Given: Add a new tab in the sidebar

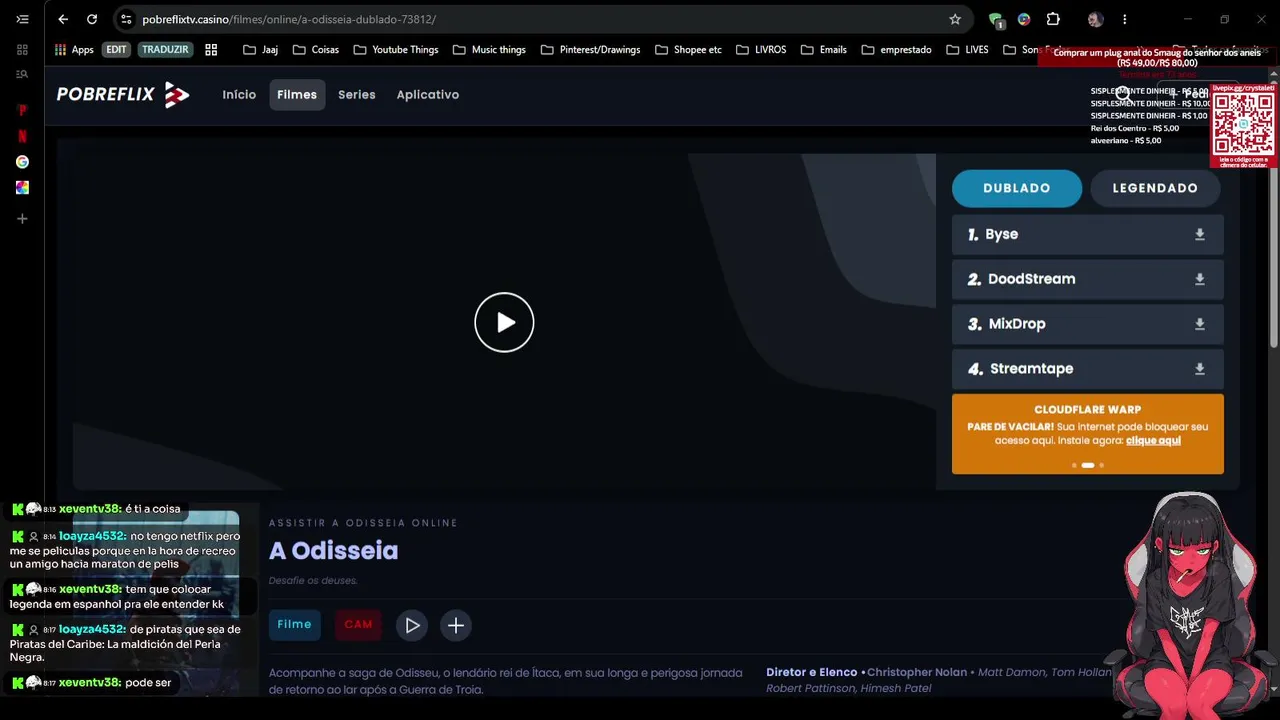Looking at the screenshot, I should [x=22, y=219].
